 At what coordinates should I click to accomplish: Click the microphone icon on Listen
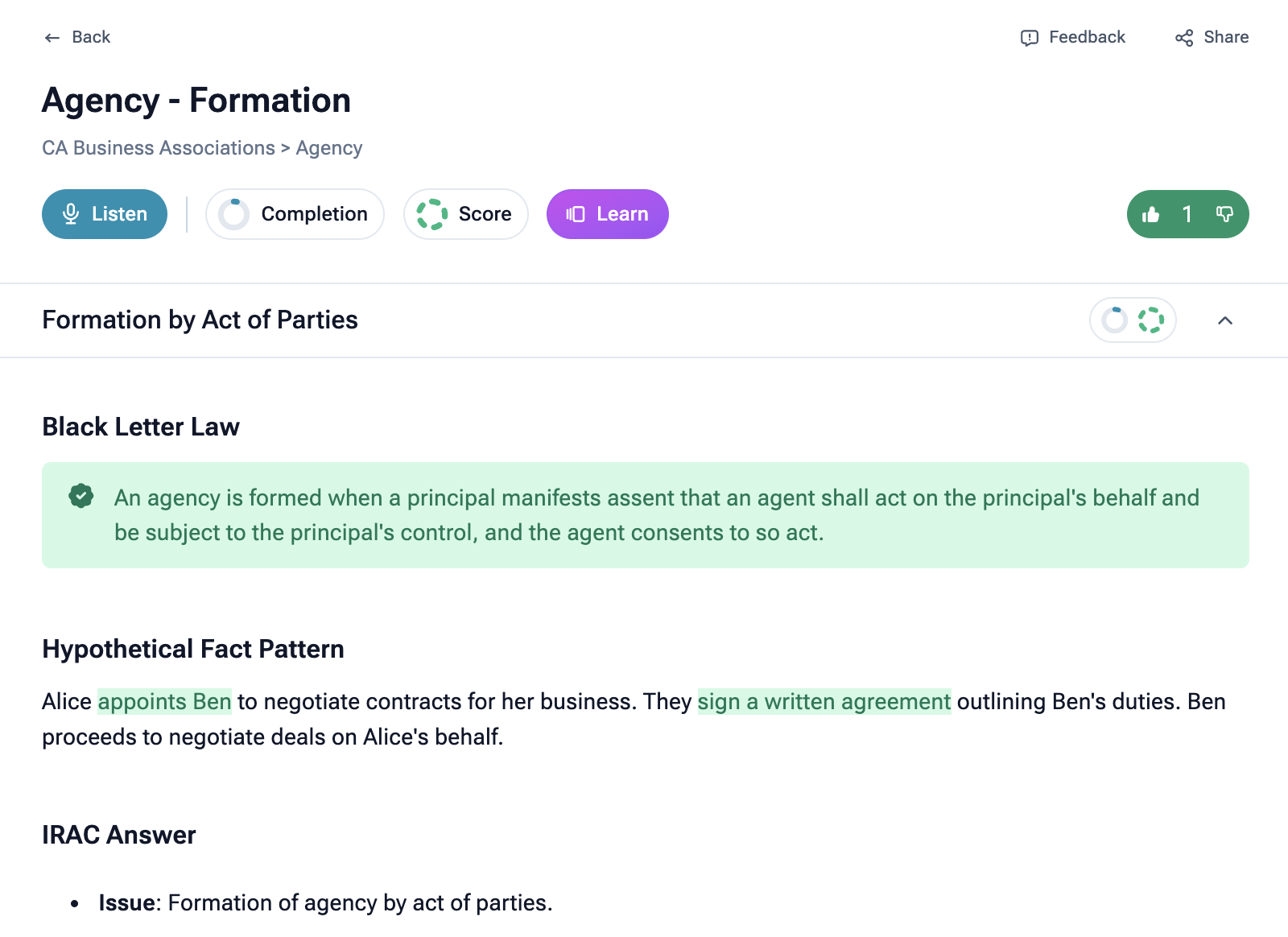(x=71, y=214)
